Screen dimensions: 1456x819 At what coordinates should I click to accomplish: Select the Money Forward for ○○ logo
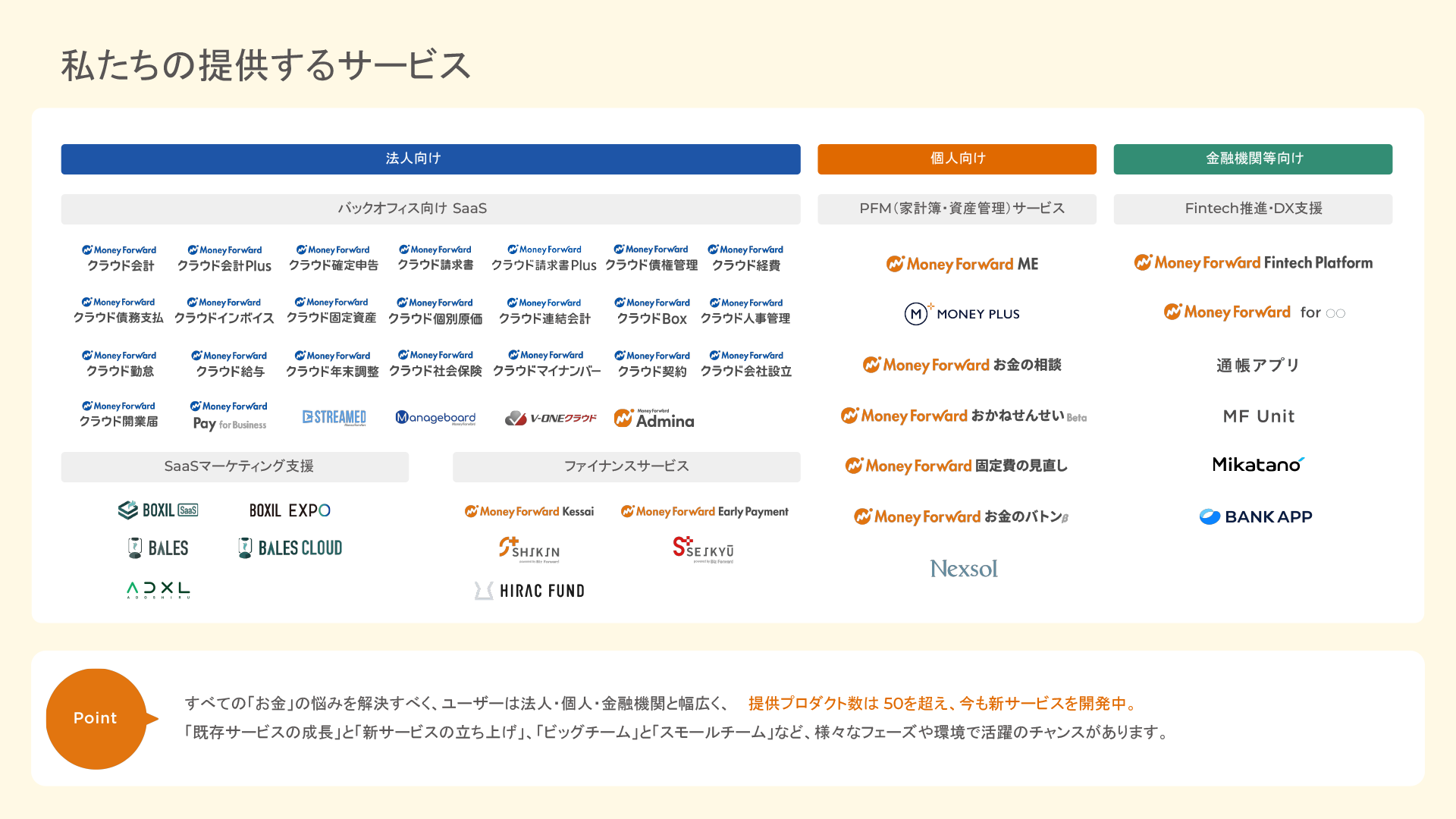coord(1255,312)
